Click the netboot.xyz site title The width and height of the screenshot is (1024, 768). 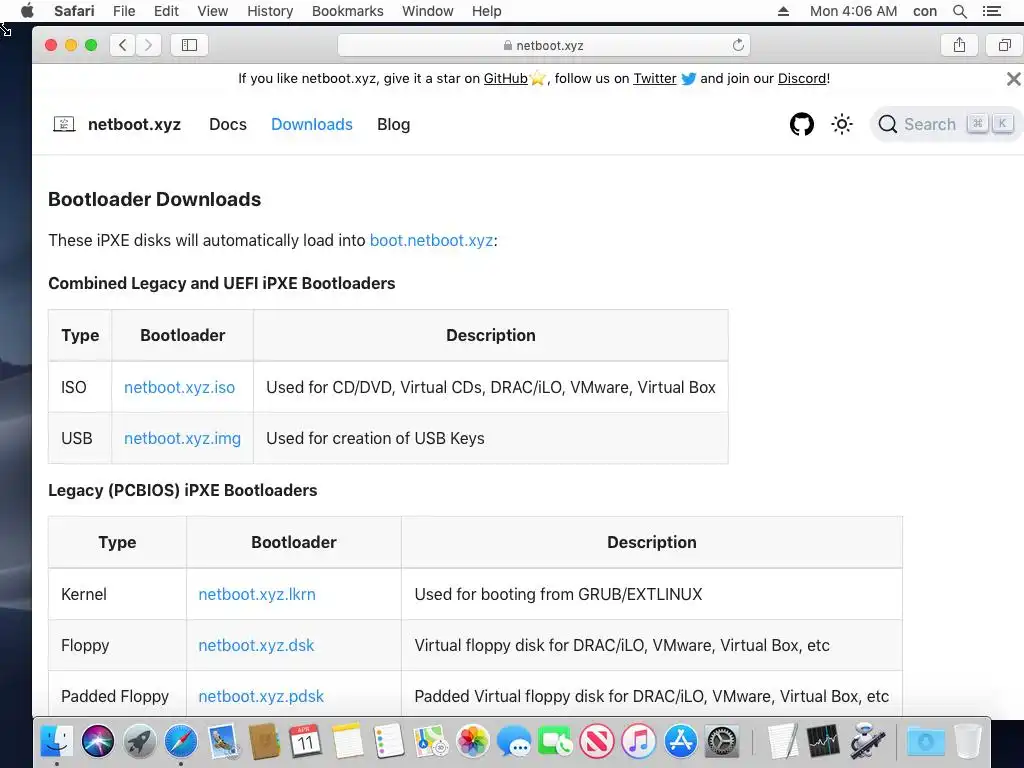[135, 124]
